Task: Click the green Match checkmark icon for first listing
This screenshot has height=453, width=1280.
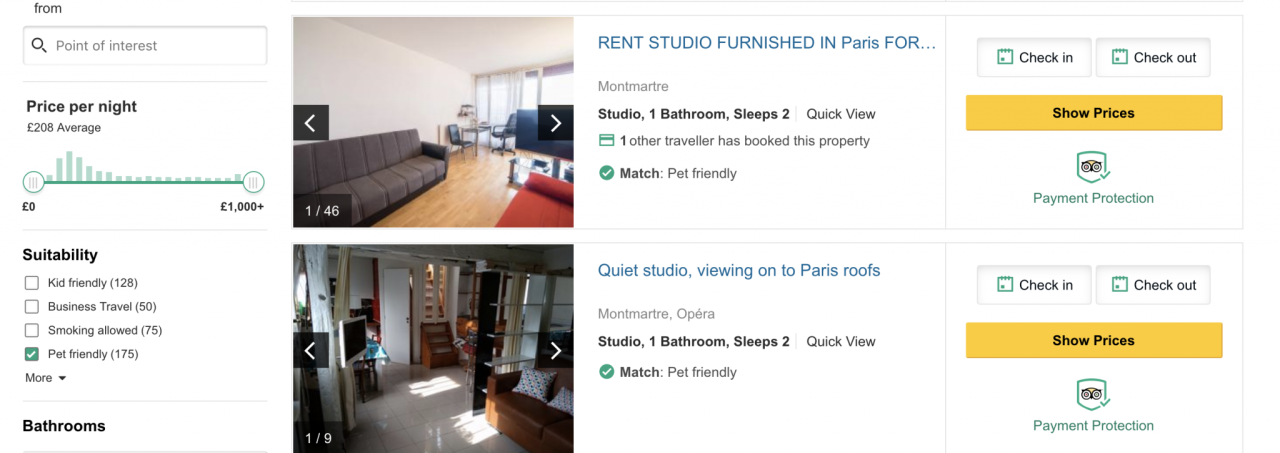Action: [606, 173]
